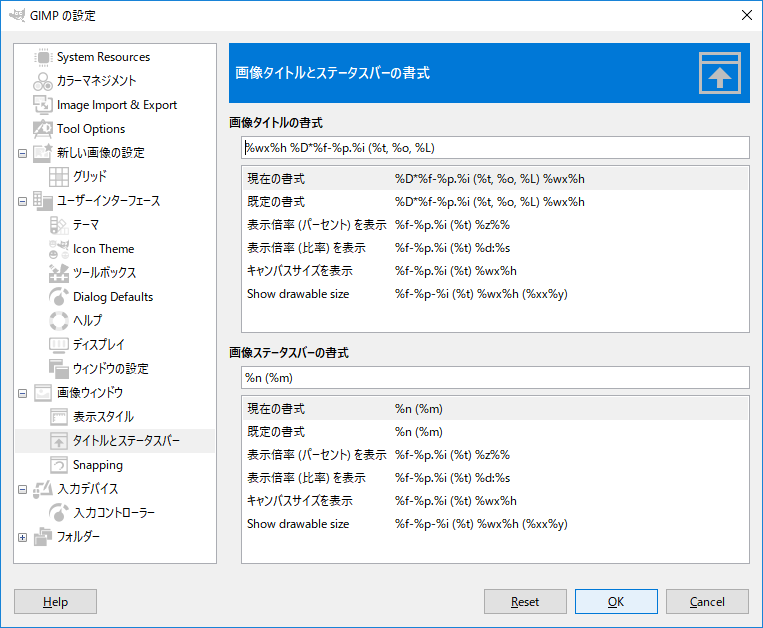Click the Snapping icon

(59, 465)
